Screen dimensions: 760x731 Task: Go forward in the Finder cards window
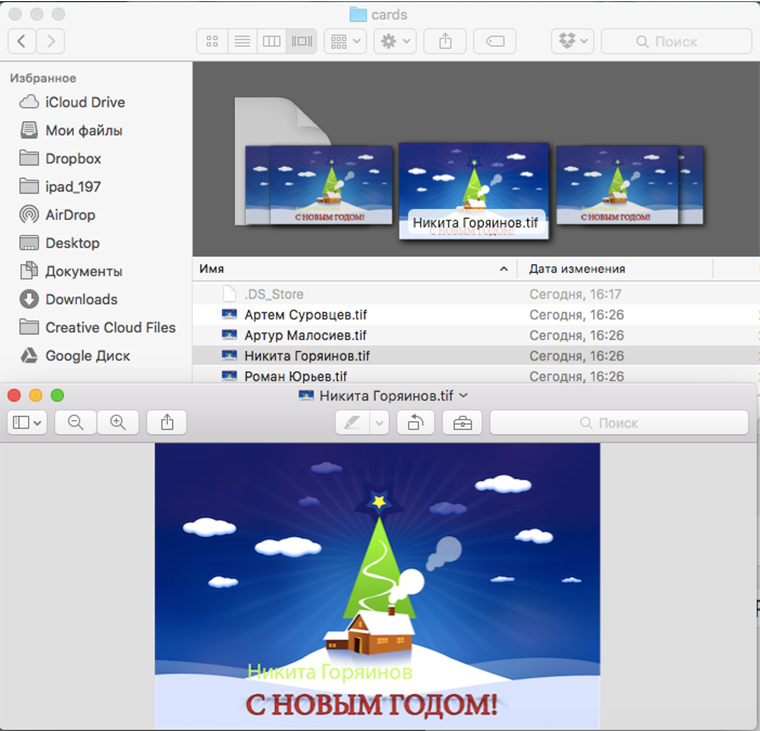50,41
